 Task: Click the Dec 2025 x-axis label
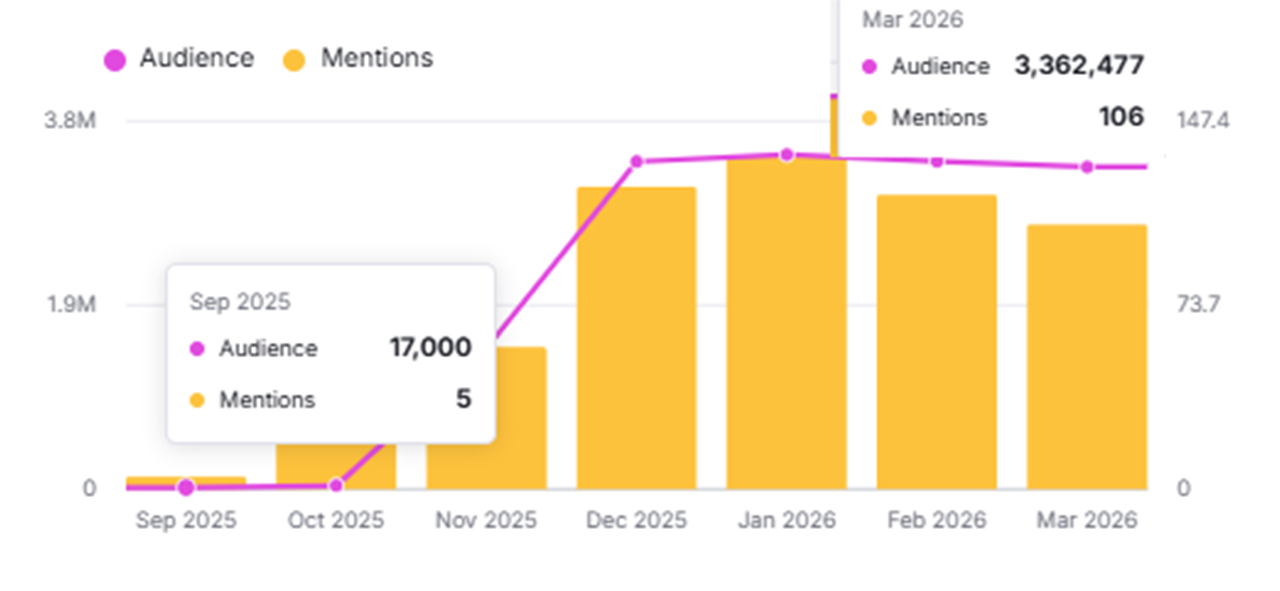[636, 521]
